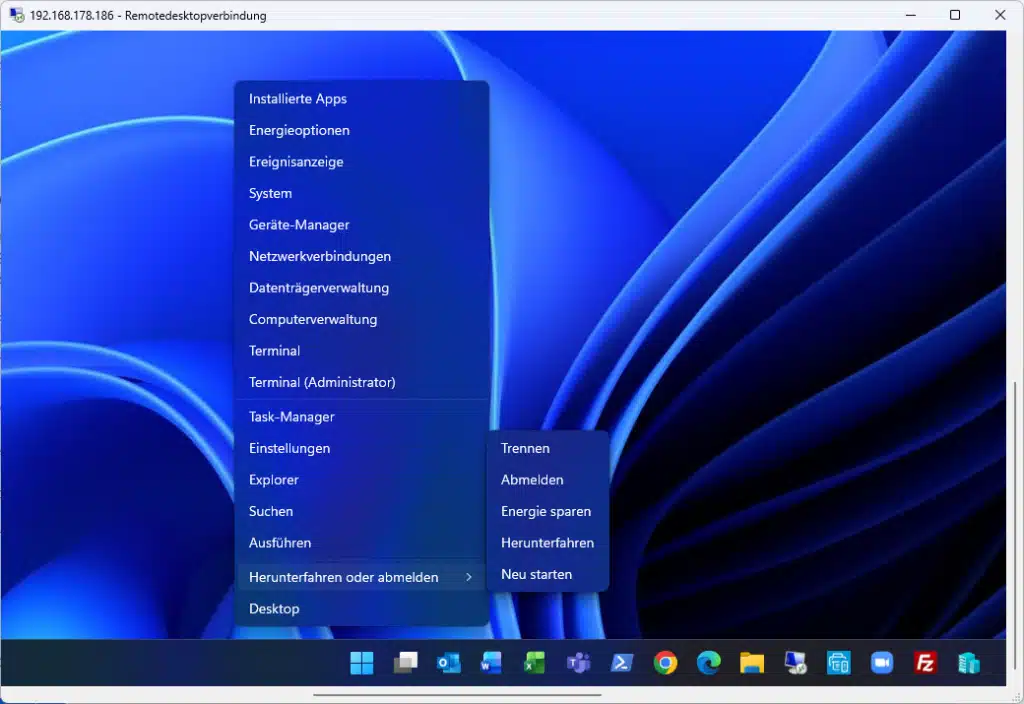Expand Herunterfahren oder abmelden submenu arrow

click(468, 577)
